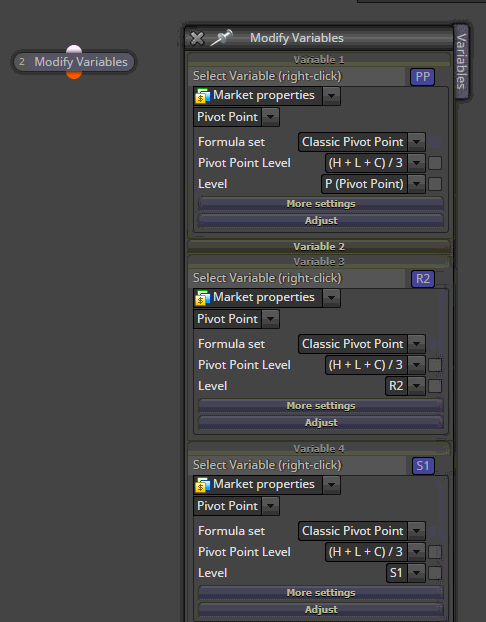The width and height of the screenshot is (486, 622).
Task: Pin the Modify Variables panel
Action: point(221,38)
